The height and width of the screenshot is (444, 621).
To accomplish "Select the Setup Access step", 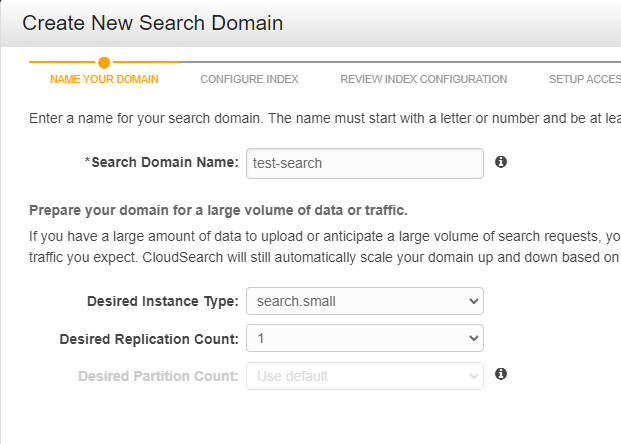I will pos(584,79).
